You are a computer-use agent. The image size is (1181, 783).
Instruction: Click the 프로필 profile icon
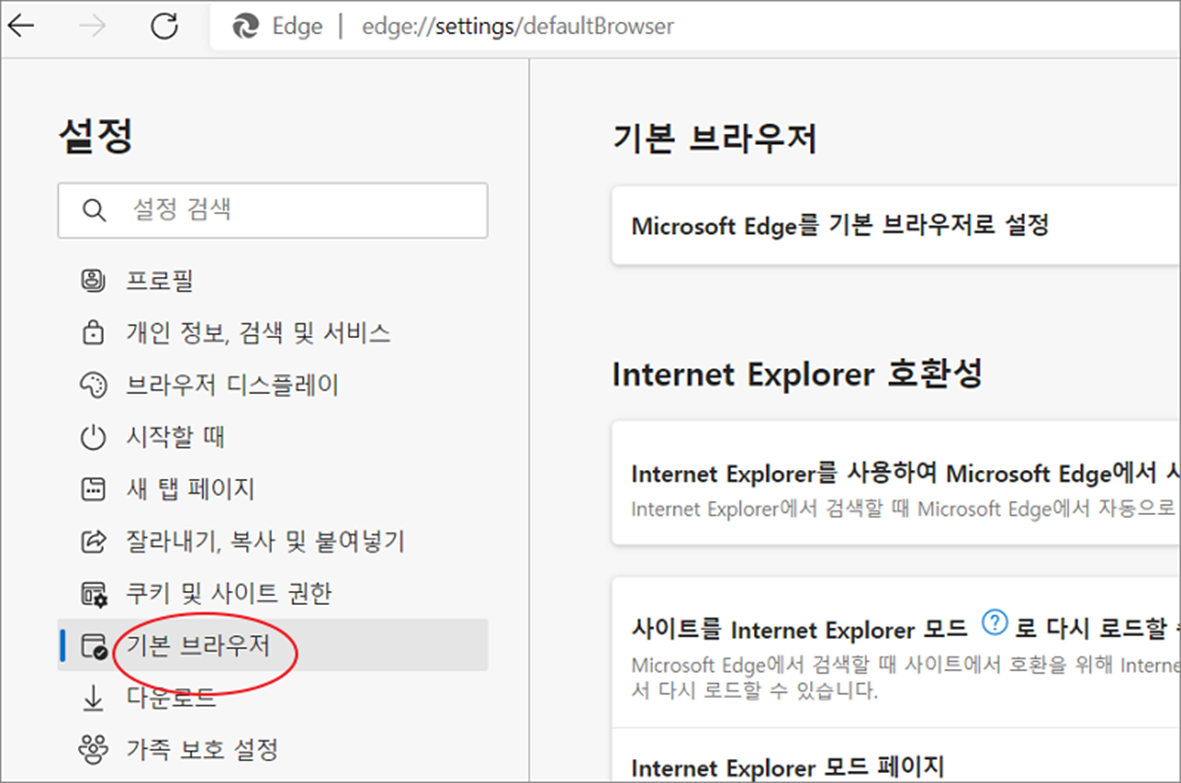point(93,280)
